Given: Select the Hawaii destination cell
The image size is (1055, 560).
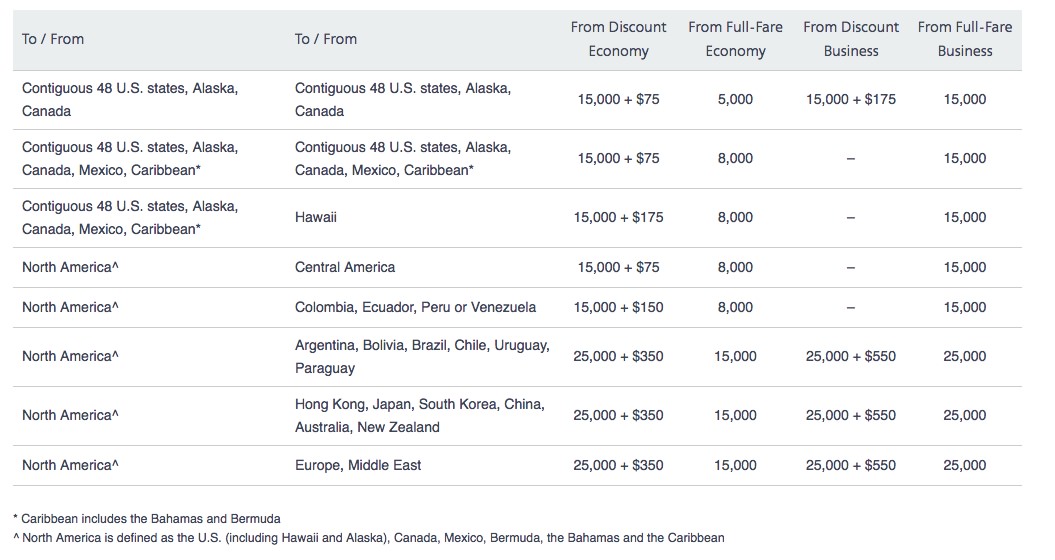Looking at the screenshot, I should [x=316, y=217].
